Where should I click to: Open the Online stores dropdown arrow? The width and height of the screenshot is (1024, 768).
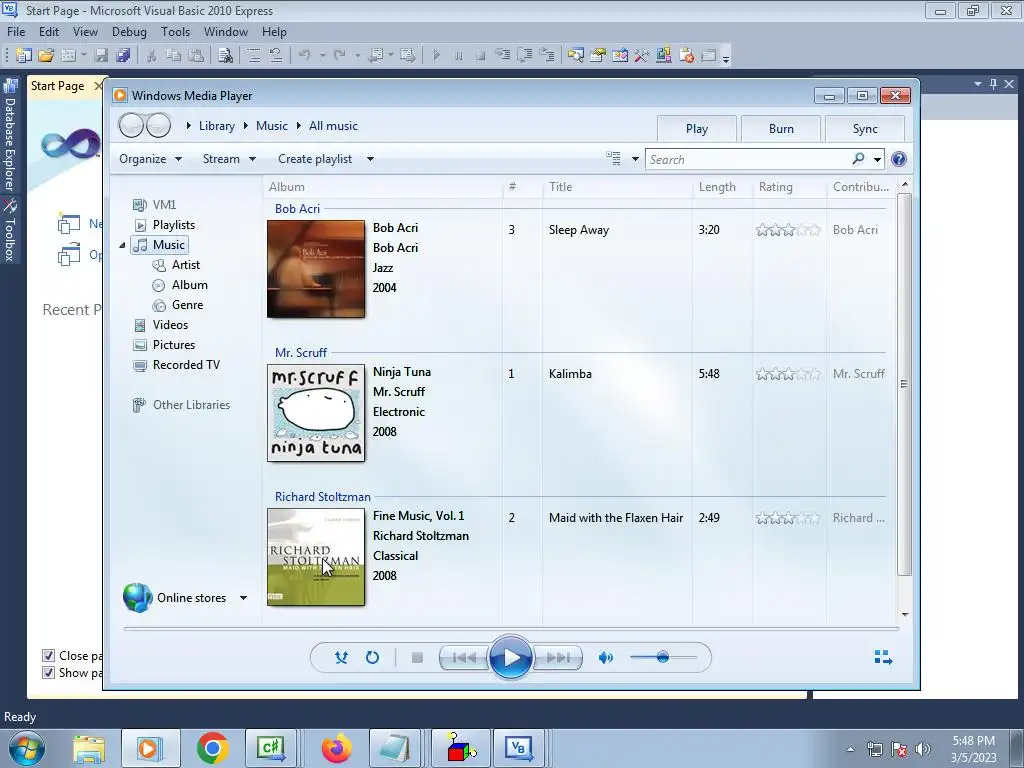click(x=243, y=598)
